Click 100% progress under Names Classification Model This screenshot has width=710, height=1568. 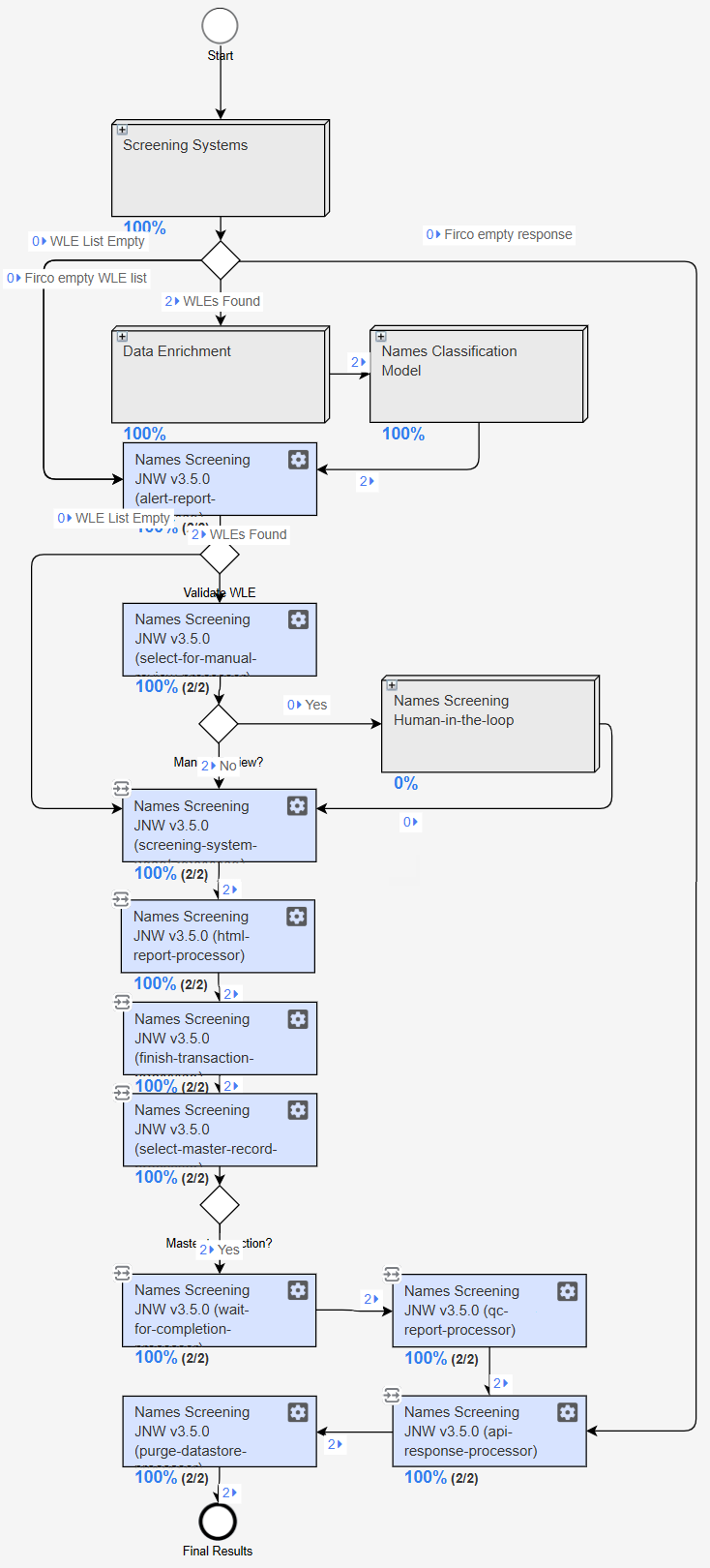click(403, 434)
